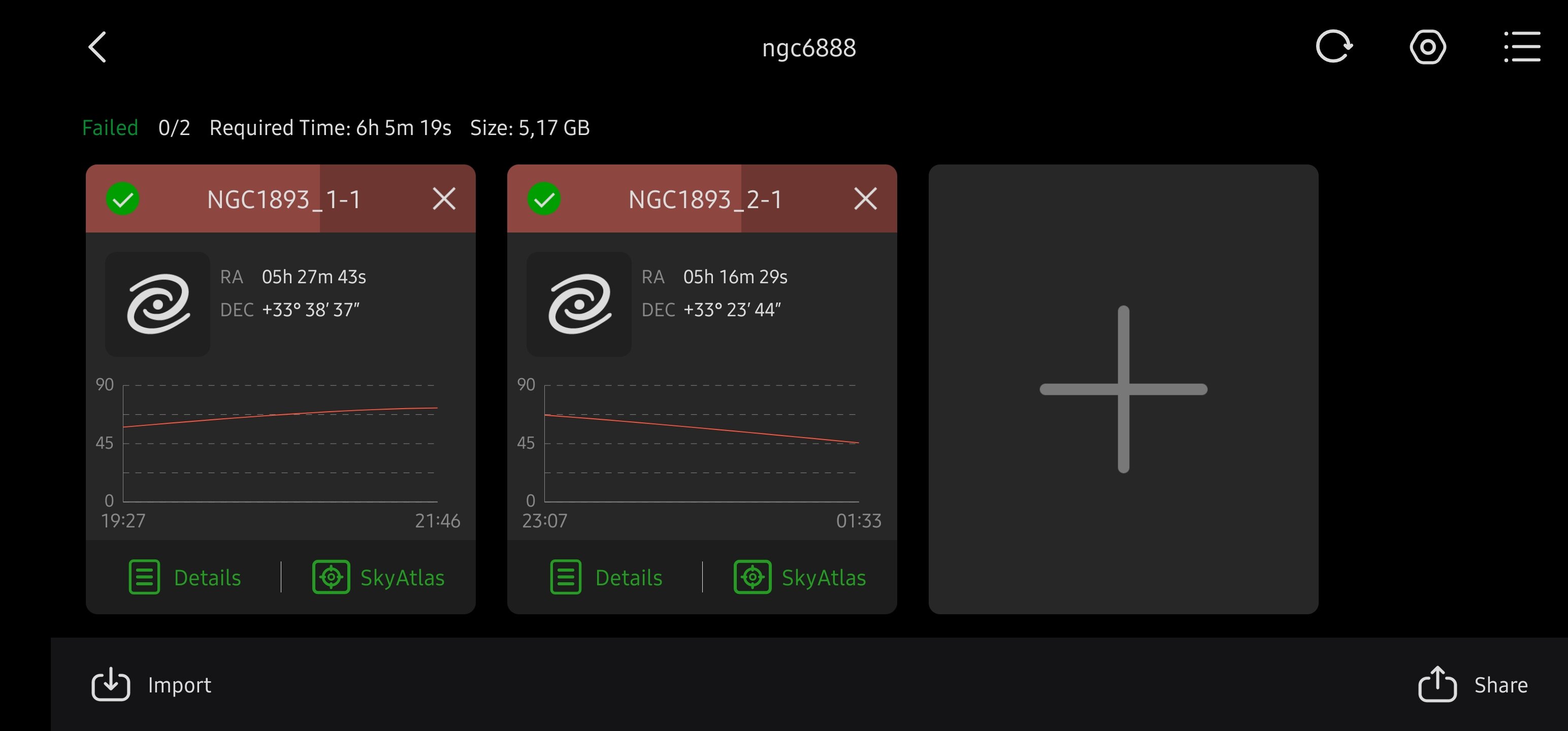Open settings with the hexagon gear icon

1427,47
